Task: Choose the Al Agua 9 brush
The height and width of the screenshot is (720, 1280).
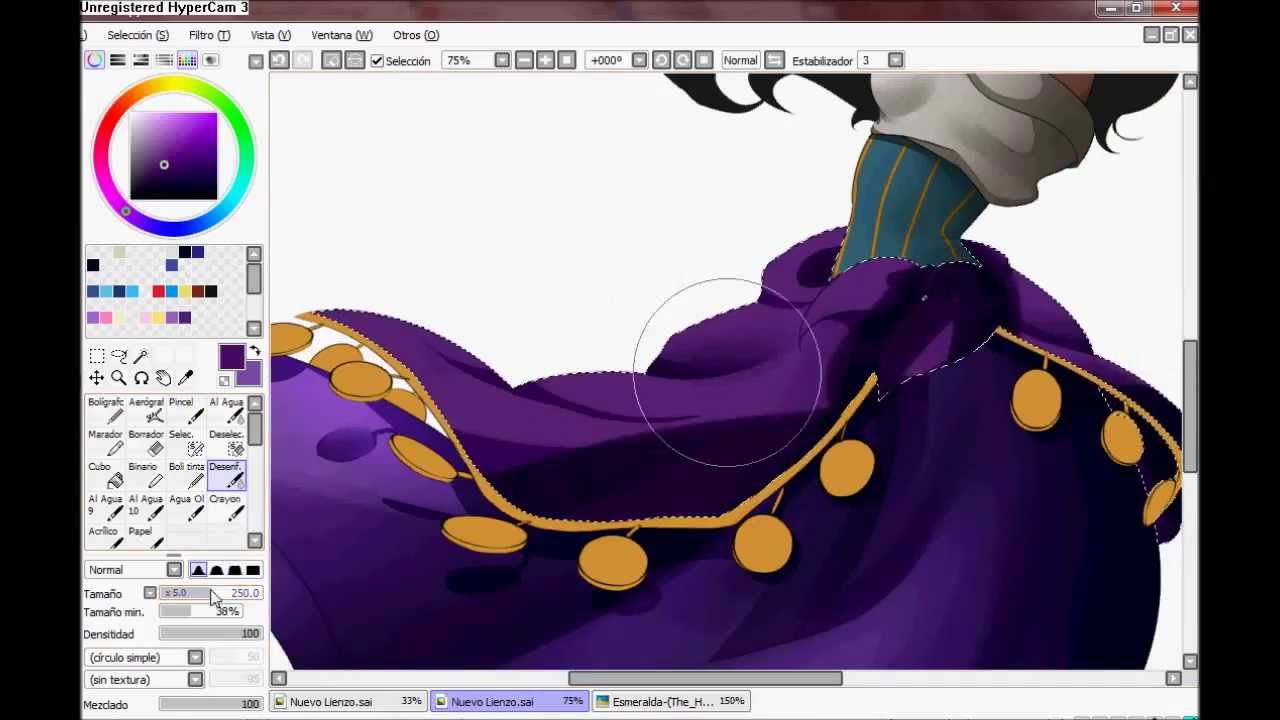Action: [106, 507]
